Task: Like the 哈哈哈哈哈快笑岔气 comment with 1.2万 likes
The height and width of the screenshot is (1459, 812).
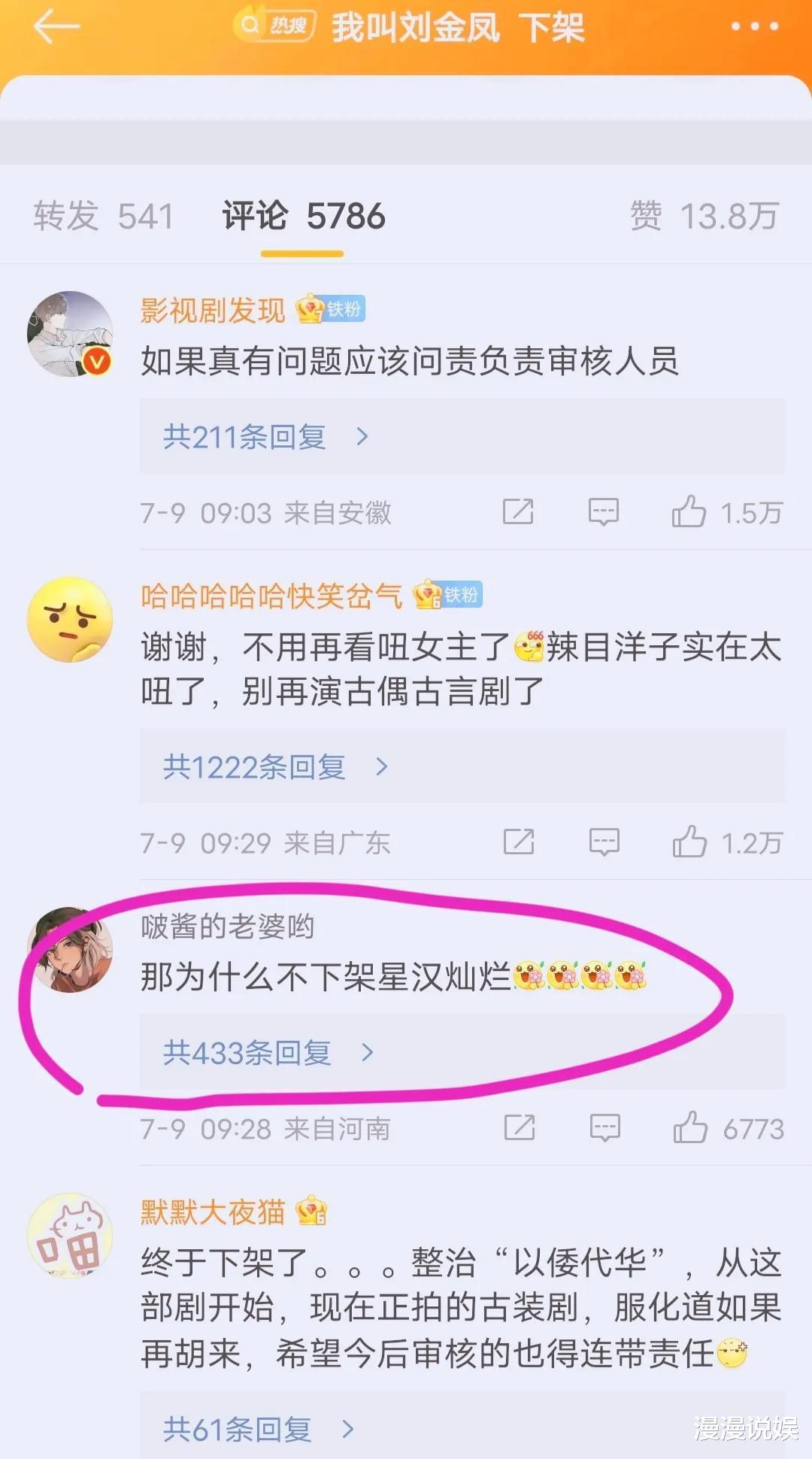Action: 727,842
